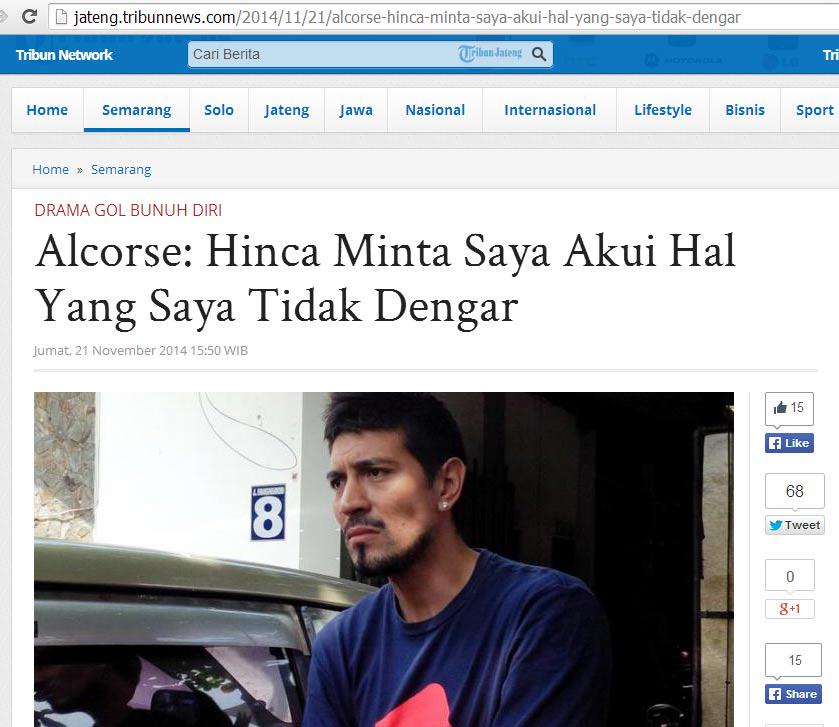Select the Solo section tab
839x727 pixels.
coord(218,110)
